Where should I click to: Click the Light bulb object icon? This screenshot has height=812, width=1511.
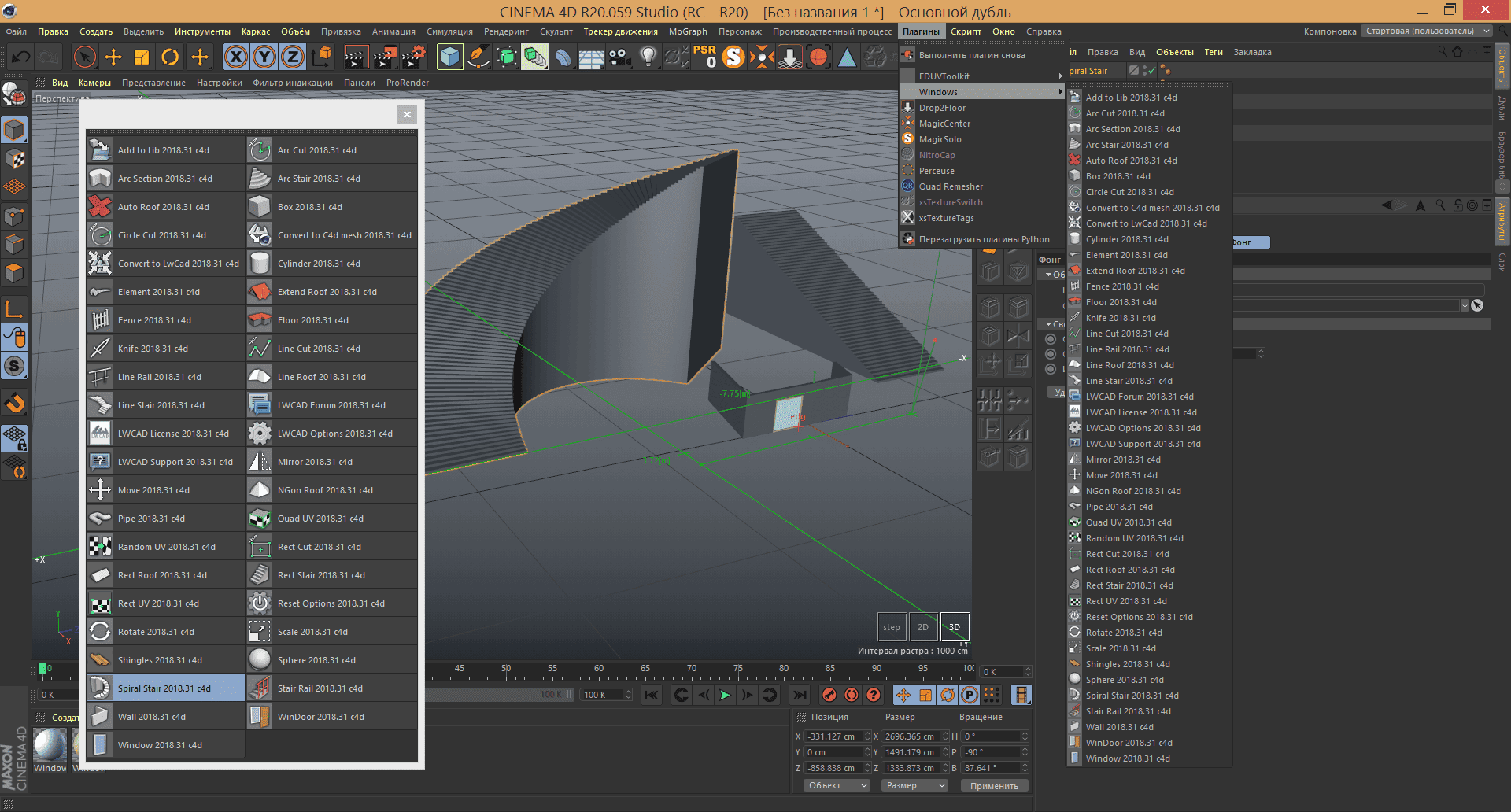tap(648, 57)
